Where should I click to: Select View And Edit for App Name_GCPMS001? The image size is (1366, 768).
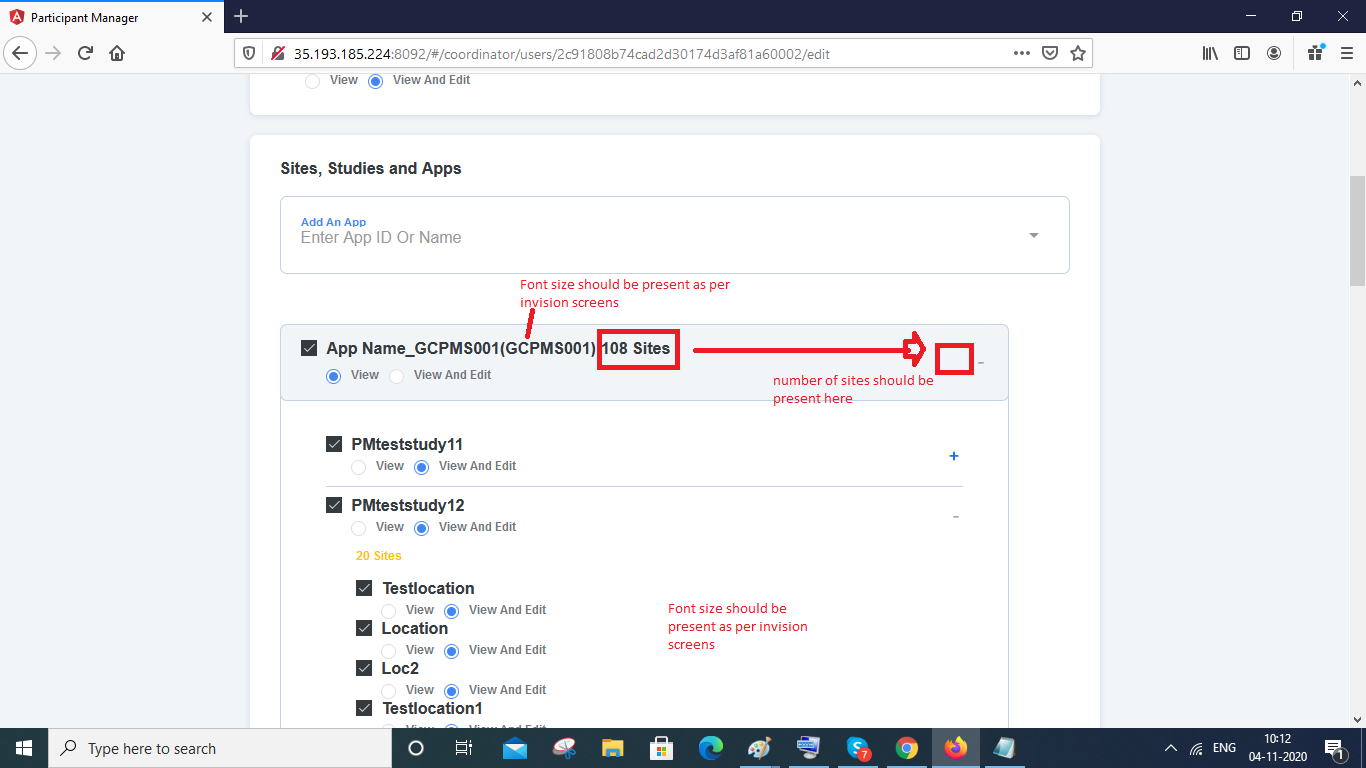[x=397, y=375]
